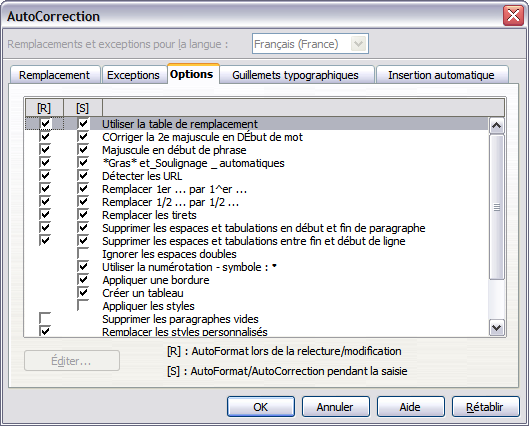
Task: Open the Insertion automatique tab
Action: (441, 75)
